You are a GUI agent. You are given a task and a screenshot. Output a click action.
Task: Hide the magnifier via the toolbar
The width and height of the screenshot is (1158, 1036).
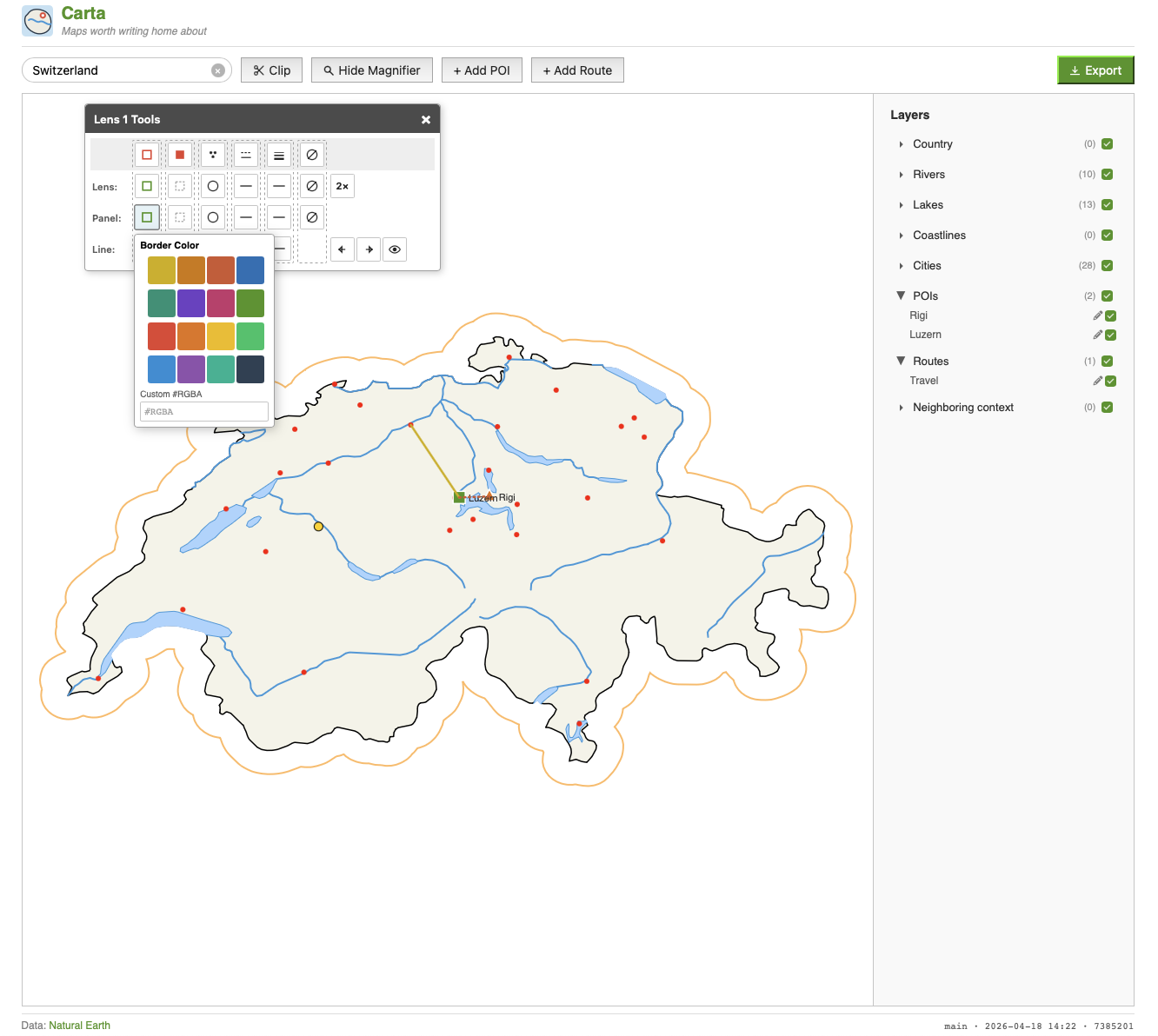(x=371, y=70)
